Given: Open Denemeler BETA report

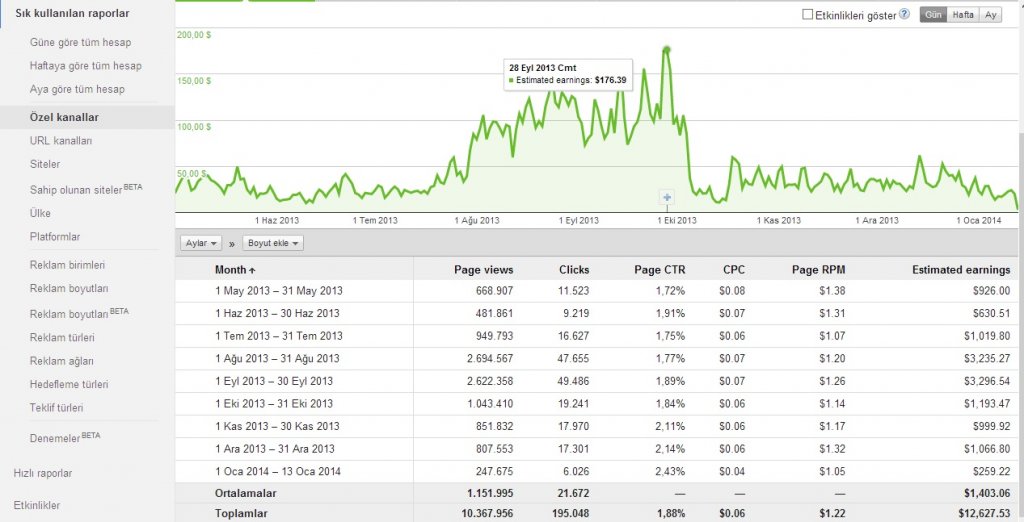Looking at the screenshot, I should click(65, 437).
